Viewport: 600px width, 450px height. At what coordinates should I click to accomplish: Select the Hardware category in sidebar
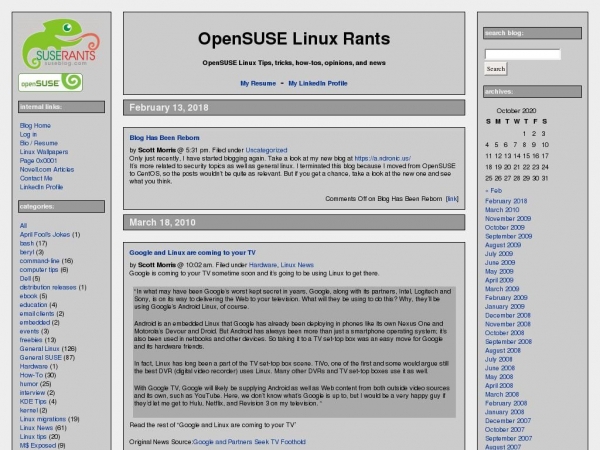pyautogui.click(x=34, y=367)
